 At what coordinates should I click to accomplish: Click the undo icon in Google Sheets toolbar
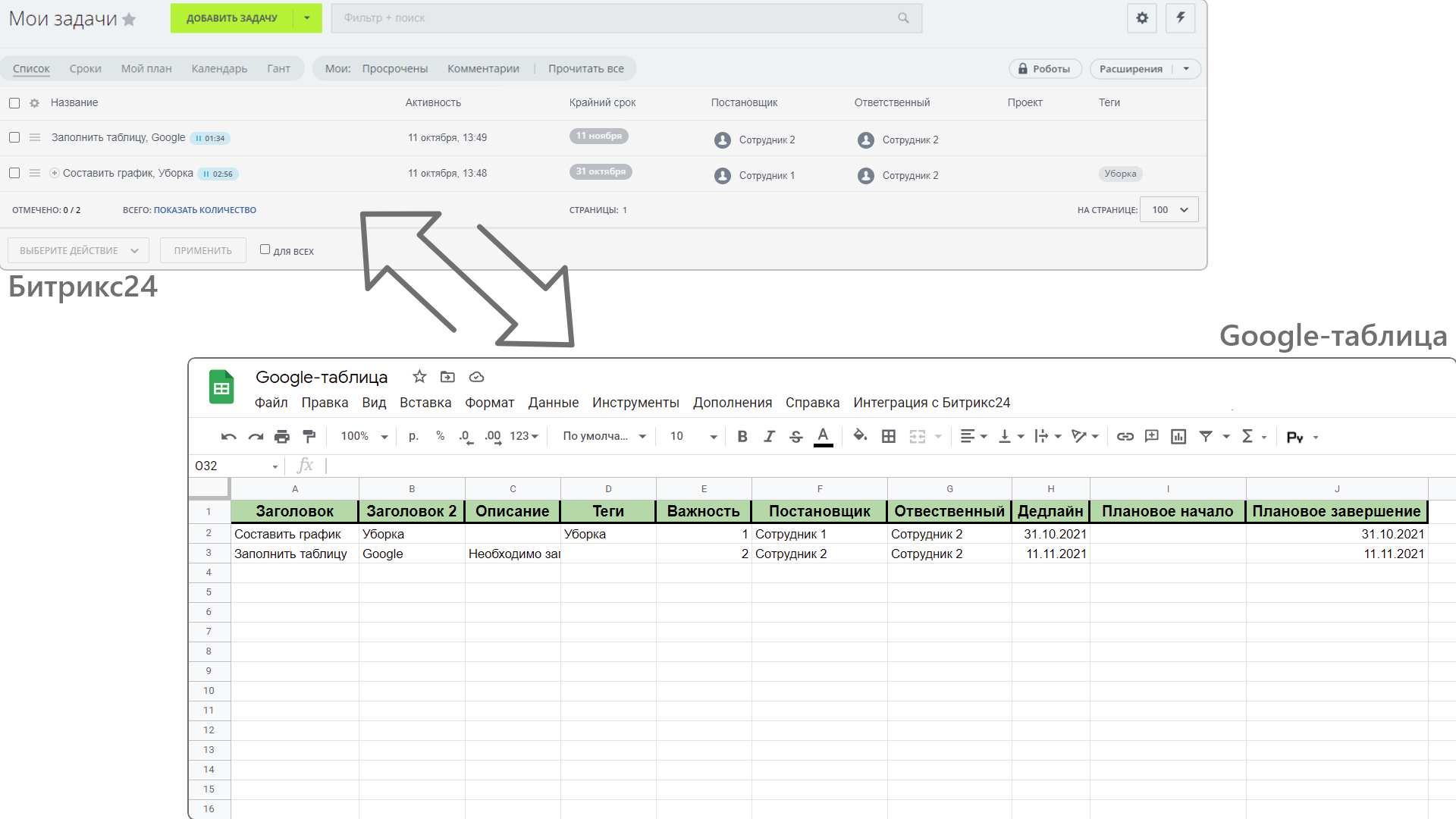[228, 437]
